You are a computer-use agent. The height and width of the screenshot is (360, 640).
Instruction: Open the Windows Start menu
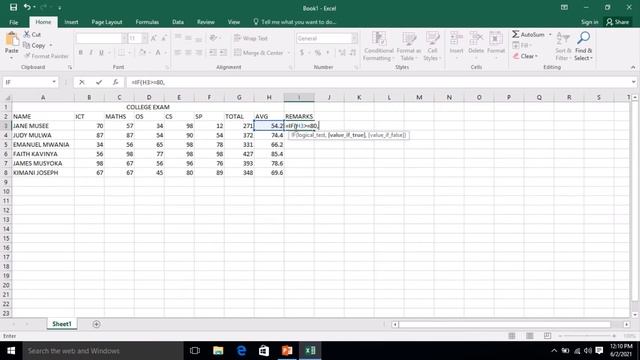click(11, 351)
